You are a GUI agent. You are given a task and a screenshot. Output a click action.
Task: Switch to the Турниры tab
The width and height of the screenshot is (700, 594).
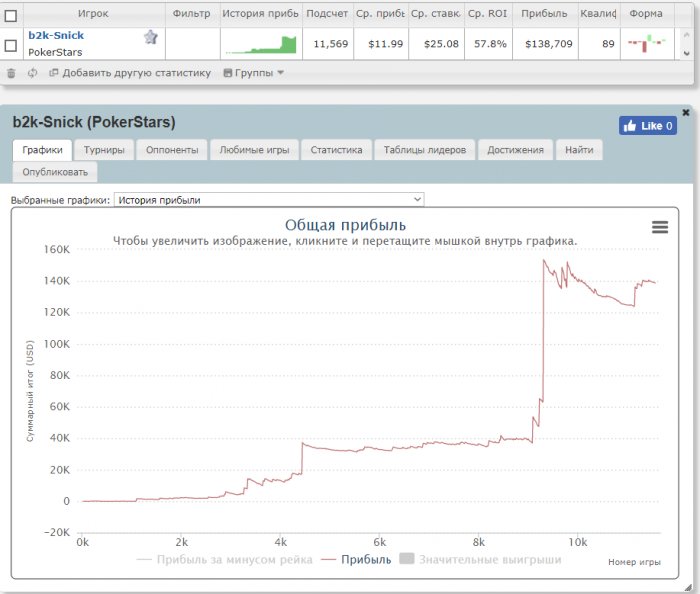(x=104, y=150)
